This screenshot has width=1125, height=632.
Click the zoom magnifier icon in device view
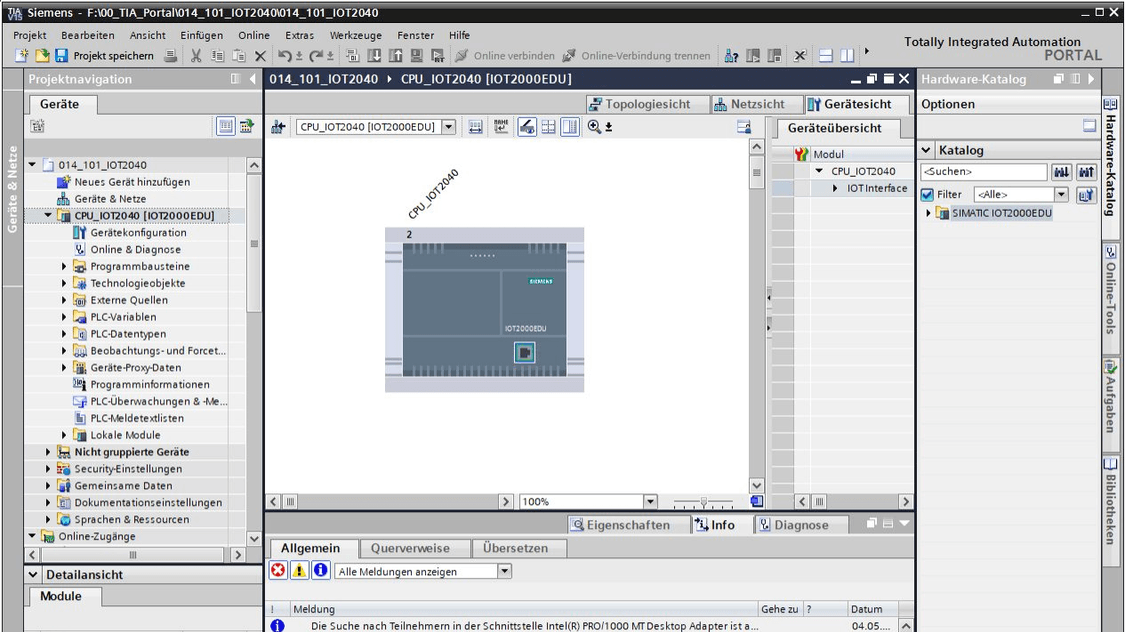click(594, 127)
